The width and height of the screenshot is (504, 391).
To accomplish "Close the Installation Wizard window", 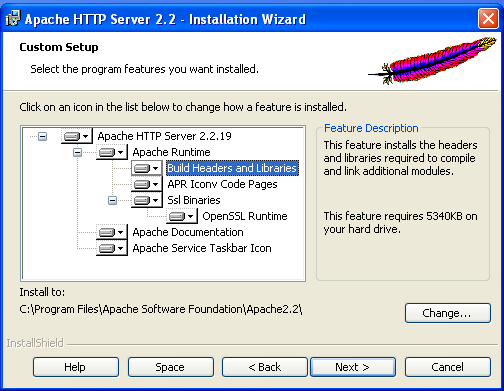I will coord(488,19).
